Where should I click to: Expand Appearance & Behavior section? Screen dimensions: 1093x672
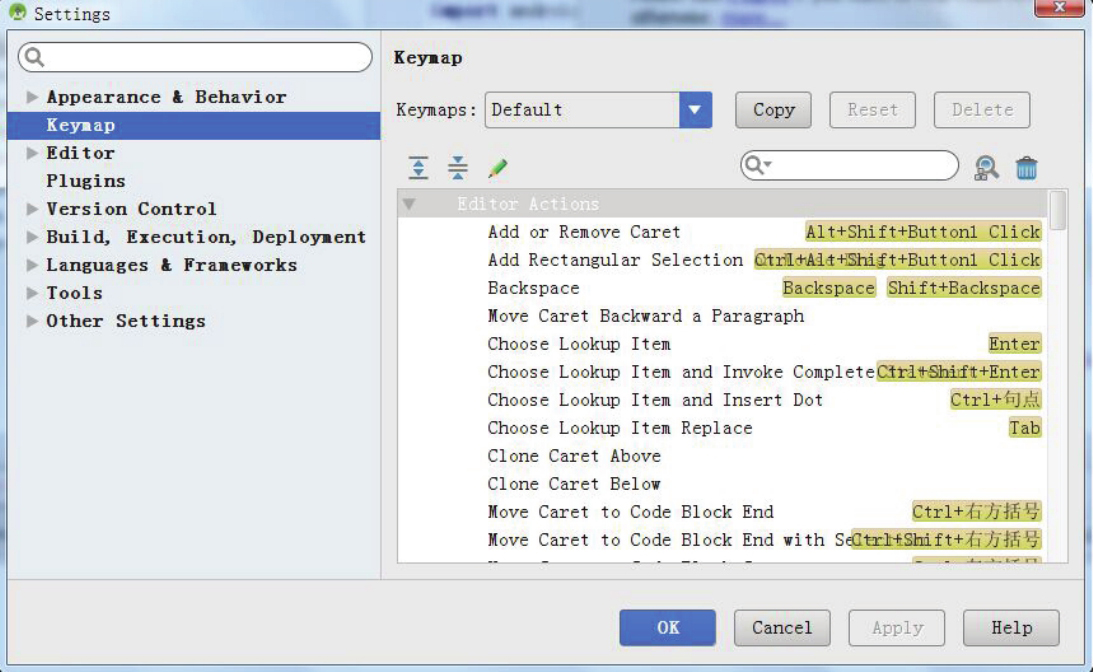[32, 96]
